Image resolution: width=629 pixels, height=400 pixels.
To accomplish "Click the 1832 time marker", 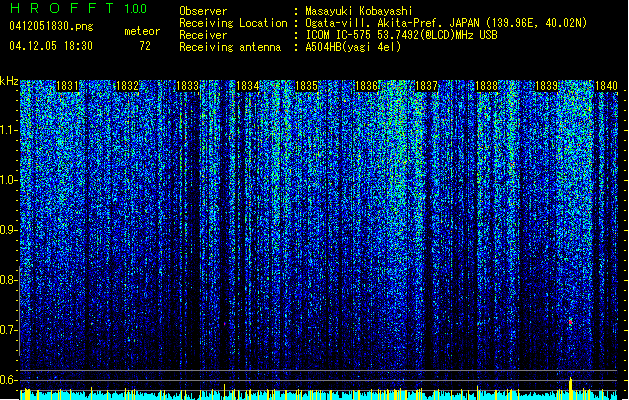I will pyautogui.click(x=127, y=86).
